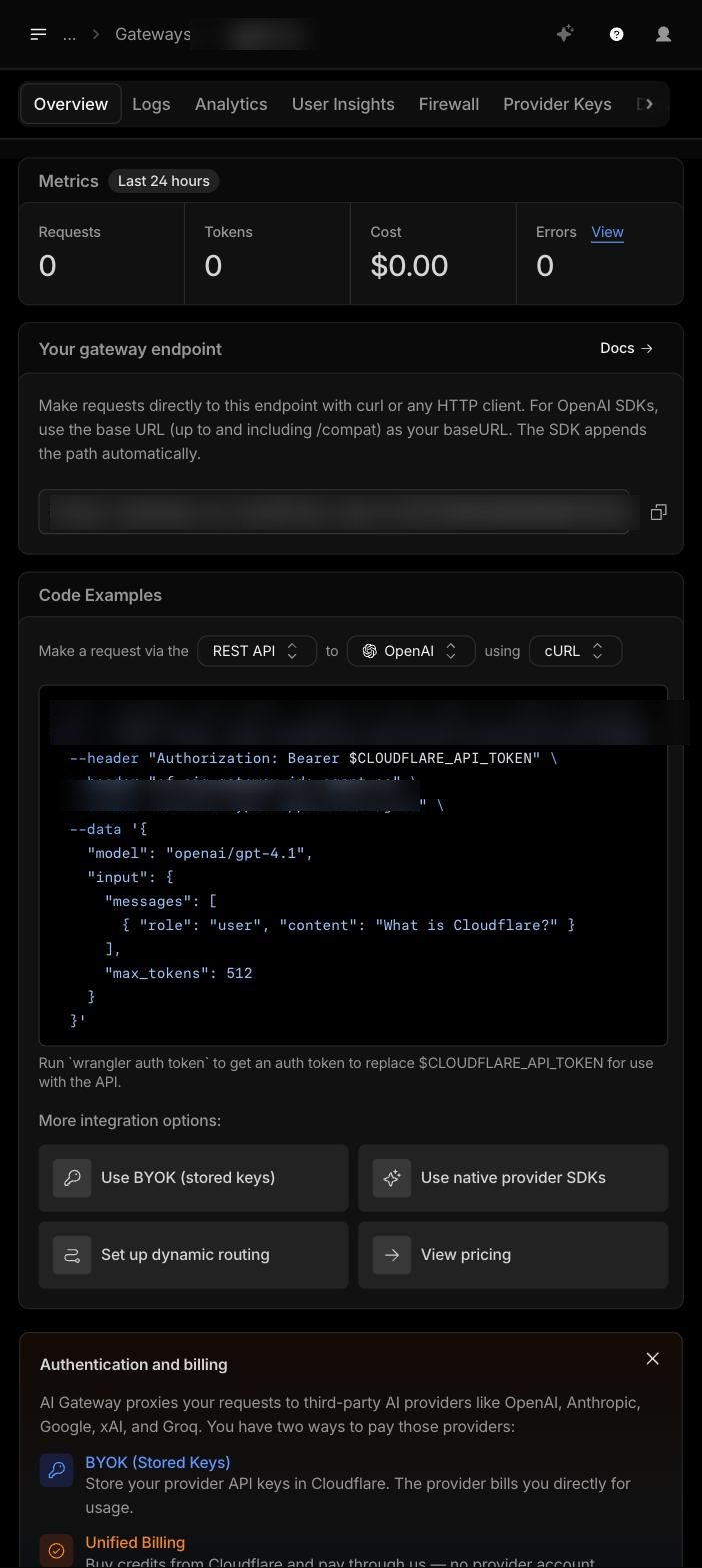Click the Authorization Bearer header line
Viewport: 702px width, 1568px height.
[313, 758]
